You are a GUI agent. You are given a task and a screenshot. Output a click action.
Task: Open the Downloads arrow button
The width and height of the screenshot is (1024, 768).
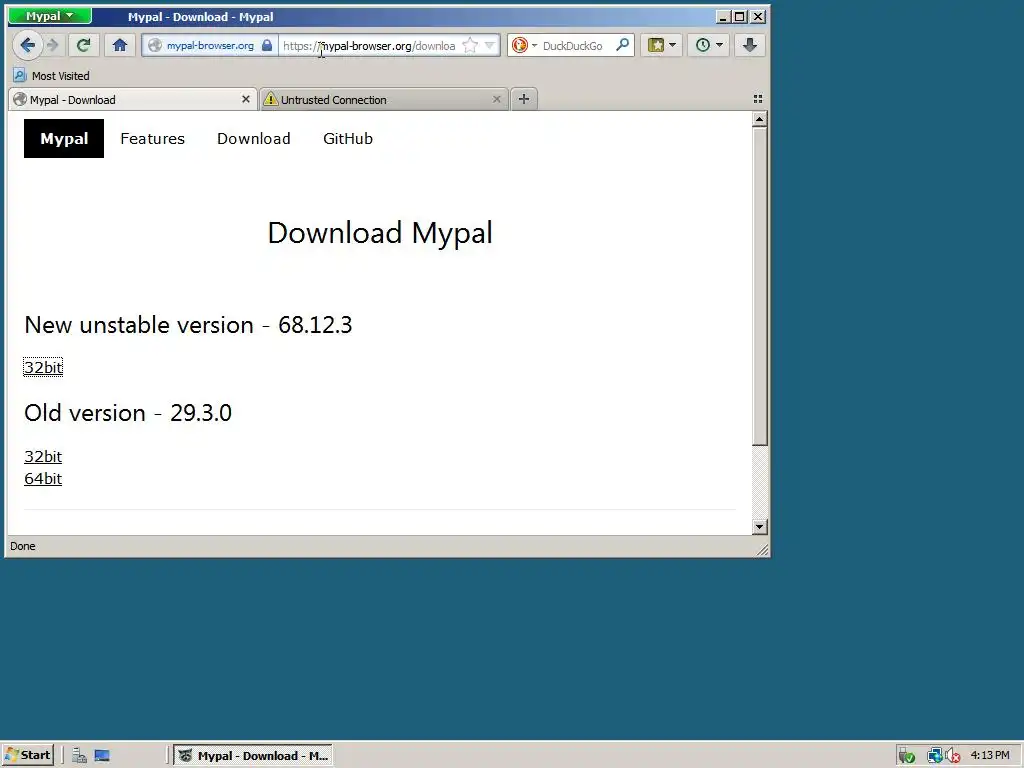pos(750,45)
